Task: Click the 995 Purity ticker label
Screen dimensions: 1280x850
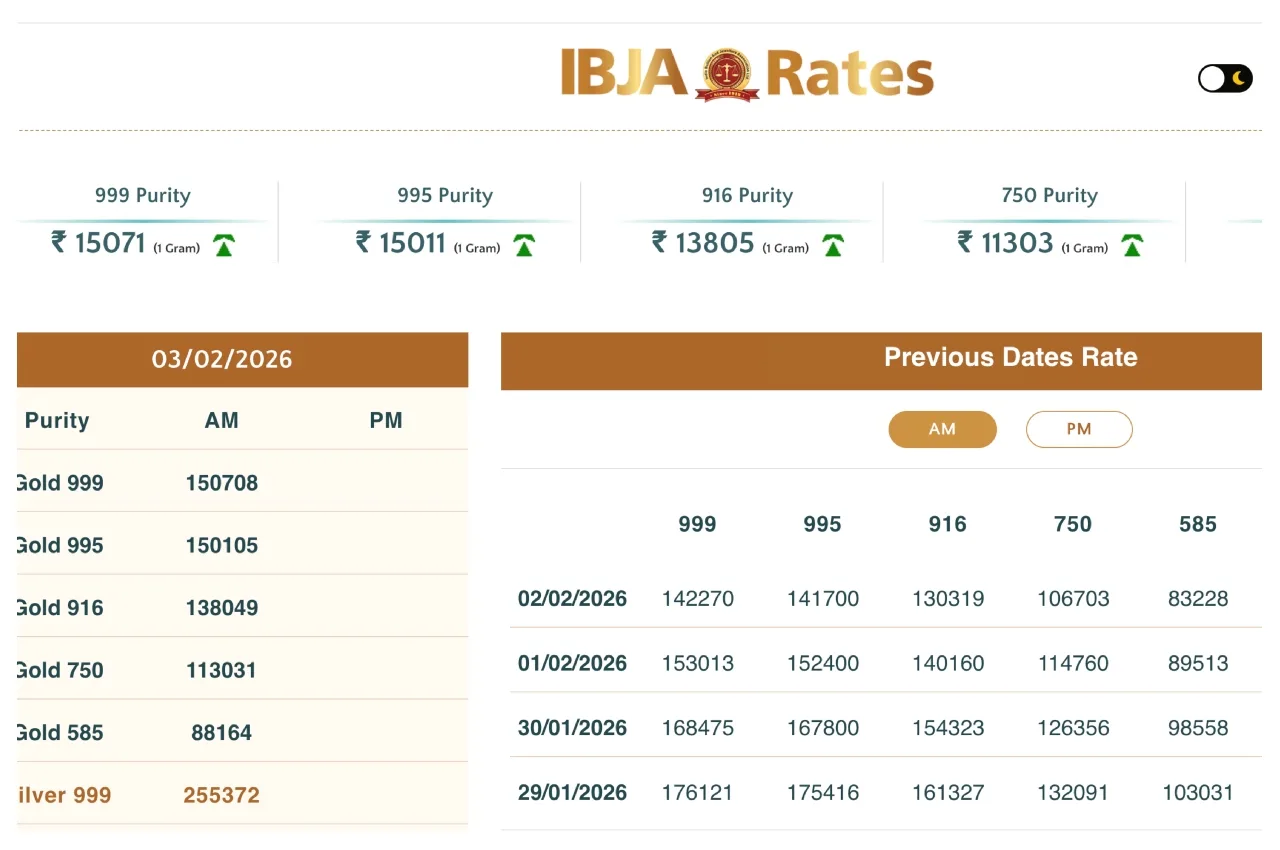Action: pos(445,196)
